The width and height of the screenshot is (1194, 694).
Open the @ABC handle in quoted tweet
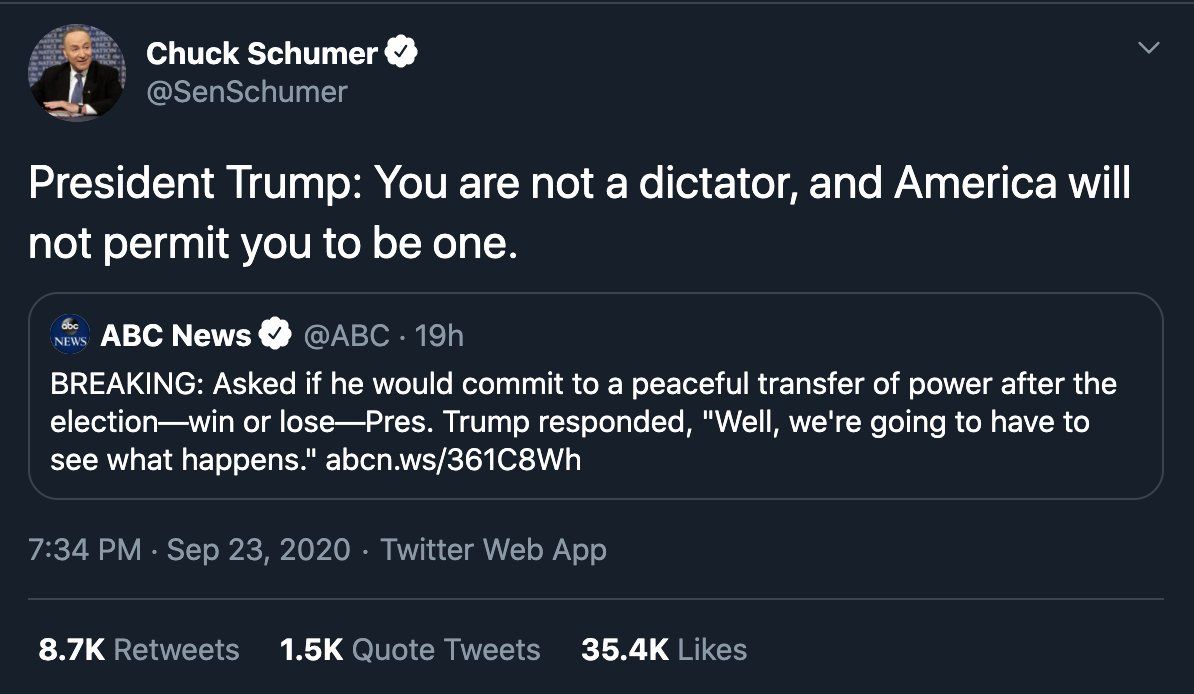[346, 335]
